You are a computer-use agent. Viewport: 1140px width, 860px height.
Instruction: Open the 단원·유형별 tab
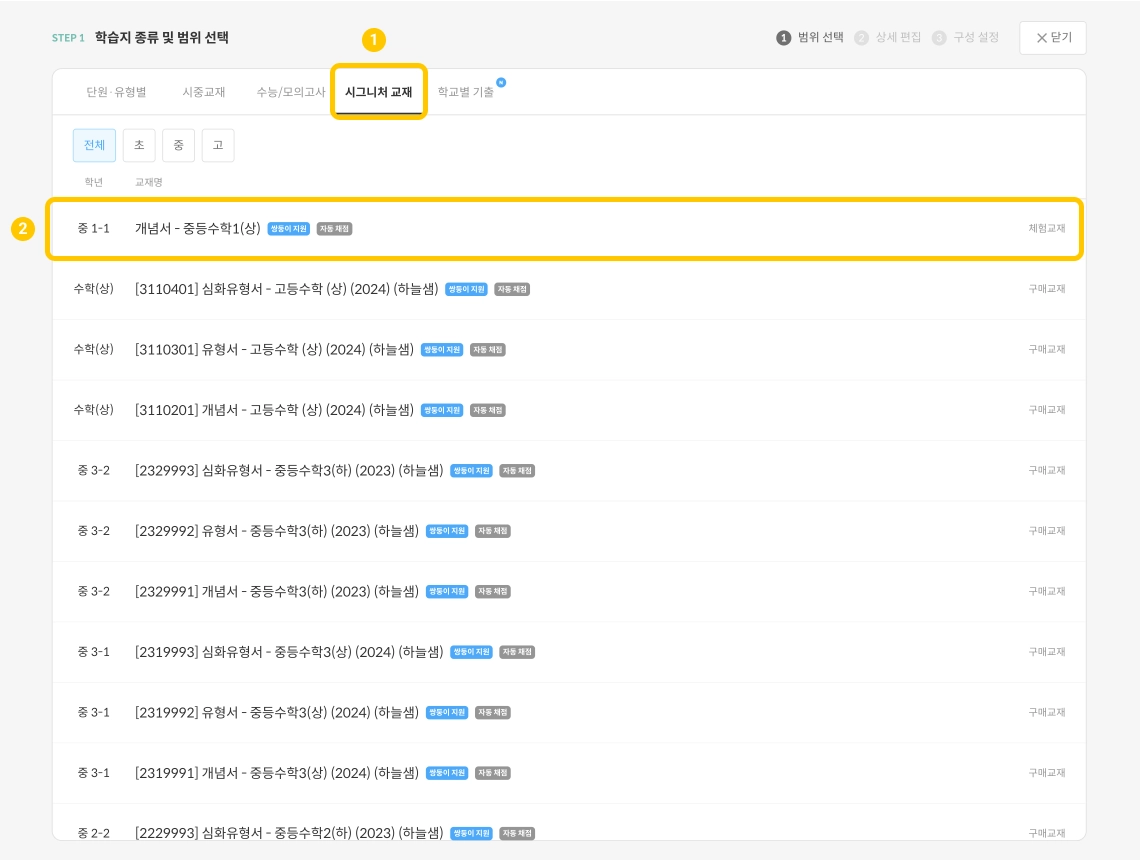[116, 92]
